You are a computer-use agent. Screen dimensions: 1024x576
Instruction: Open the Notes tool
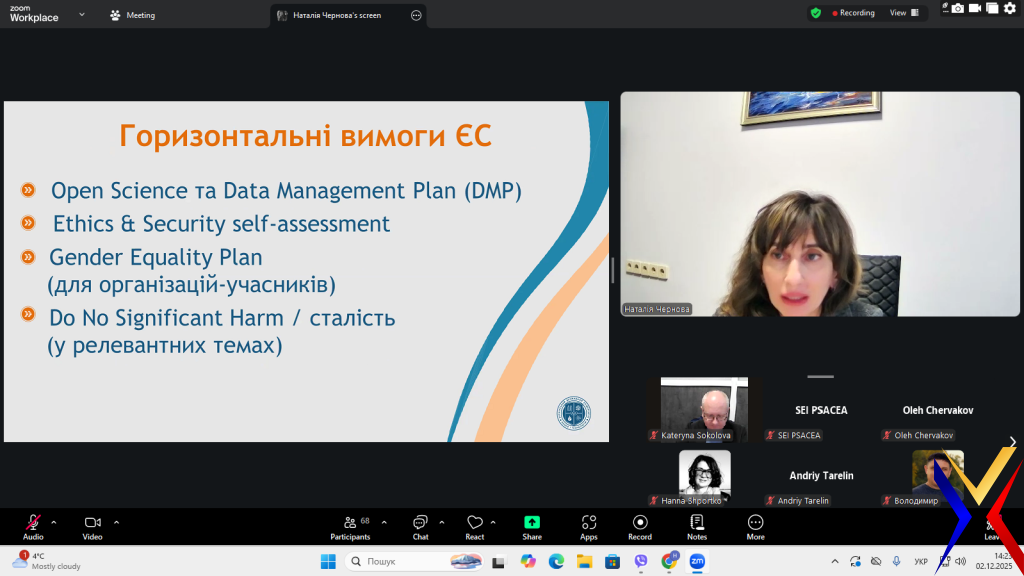pyautogui.click(x=697, y=526)
